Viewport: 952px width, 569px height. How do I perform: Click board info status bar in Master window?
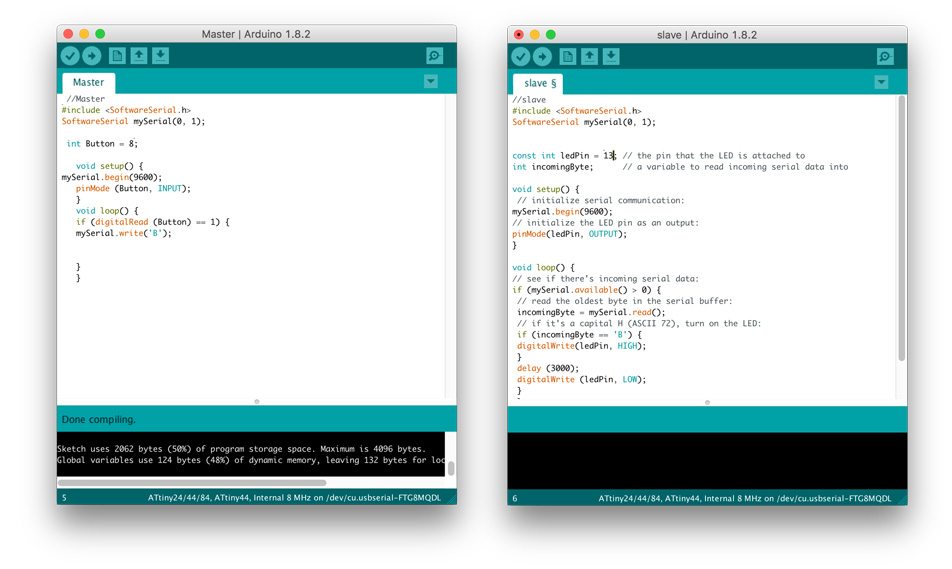coord(294,497)
